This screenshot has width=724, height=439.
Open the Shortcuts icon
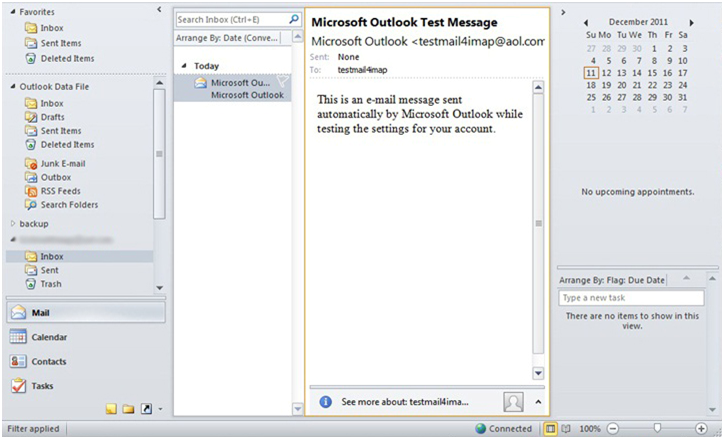(x=146, y=409)
